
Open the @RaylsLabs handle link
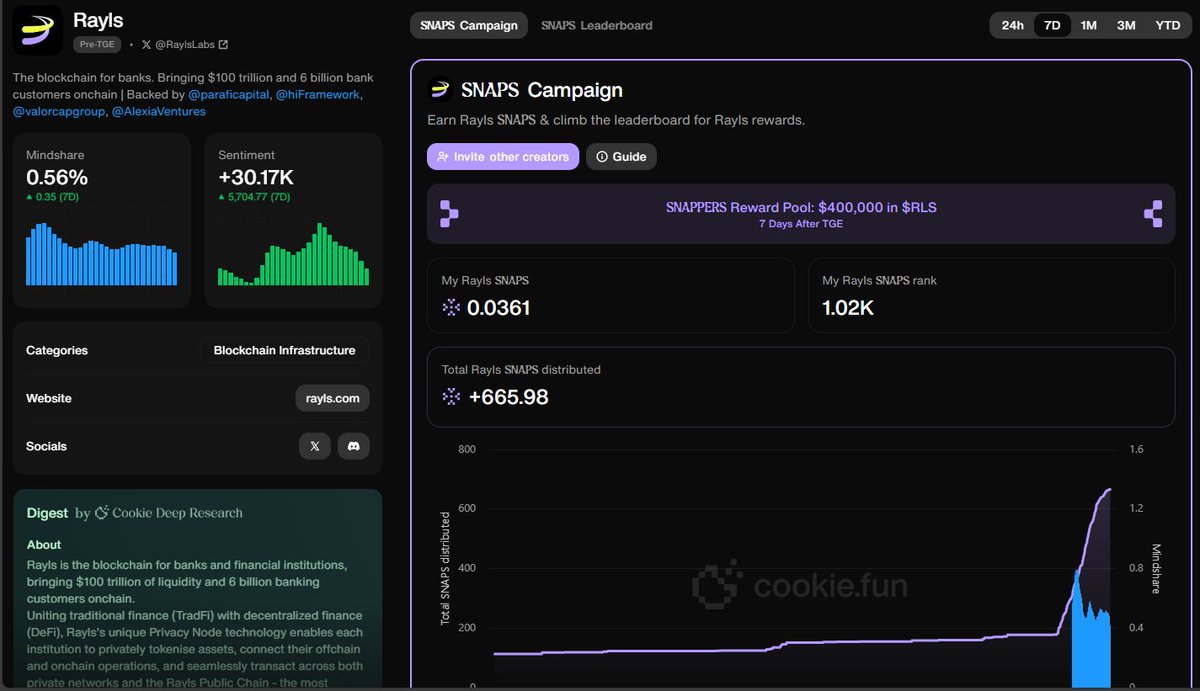tap(187, 44)
